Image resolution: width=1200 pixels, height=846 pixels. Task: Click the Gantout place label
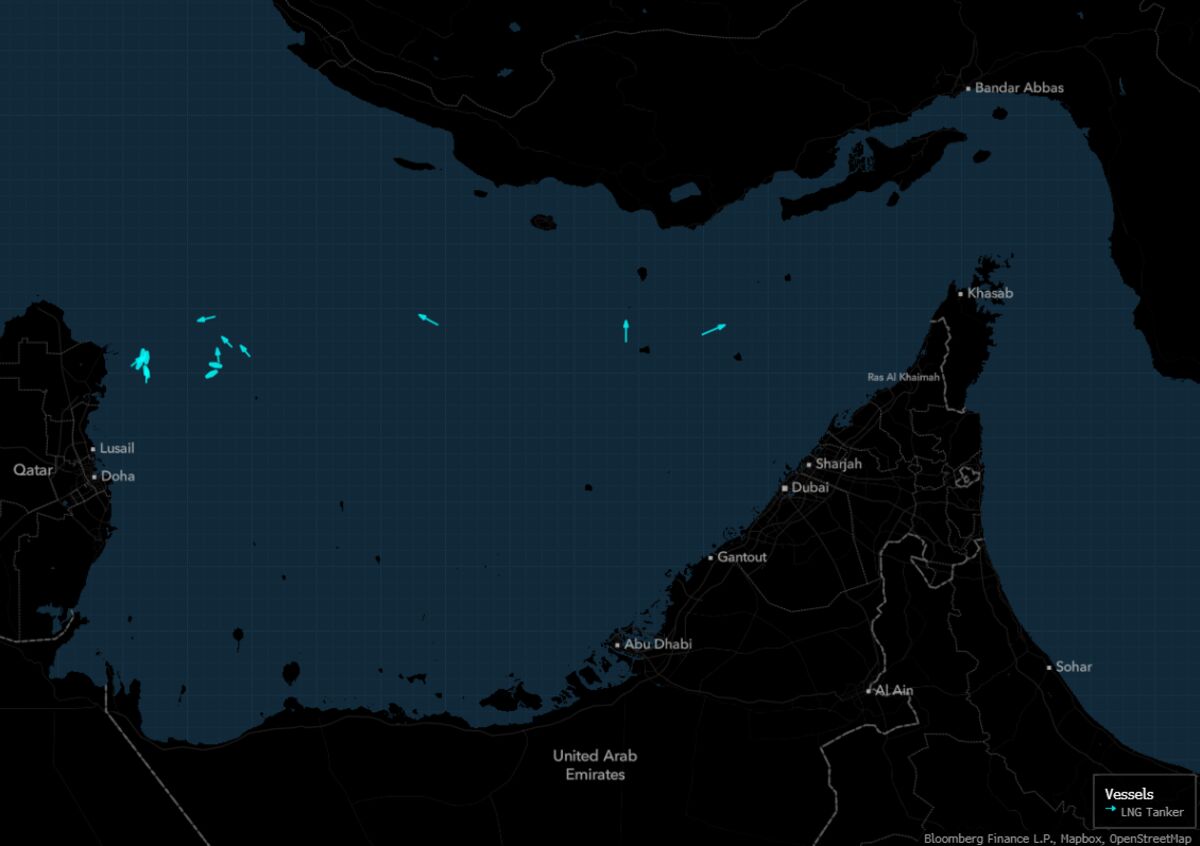(x=742, y=557)
